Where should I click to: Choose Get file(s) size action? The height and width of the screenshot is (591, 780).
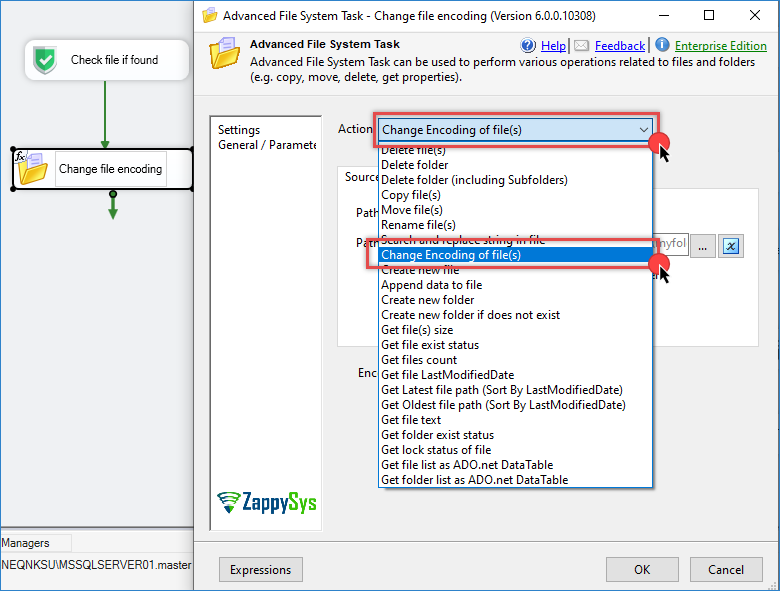pyautogui.click(x=515, y=330)
